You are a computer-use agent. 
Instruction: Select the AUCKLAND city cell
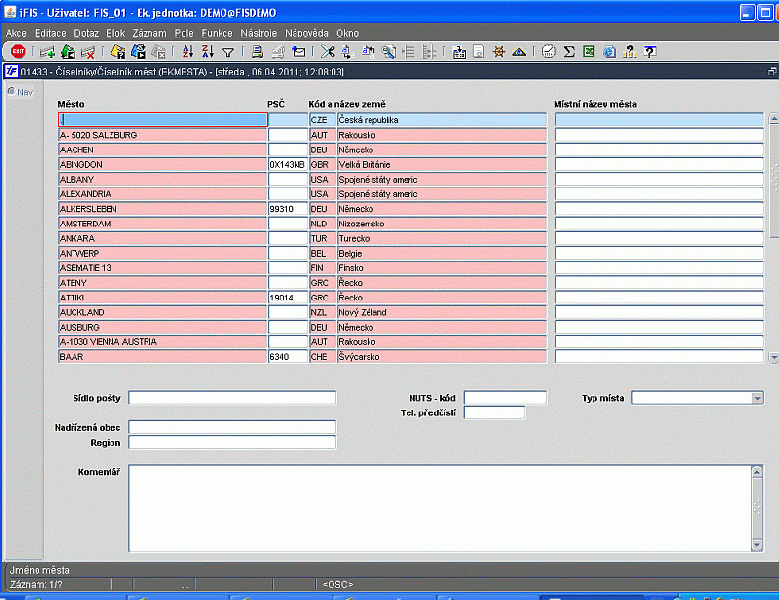162,312
